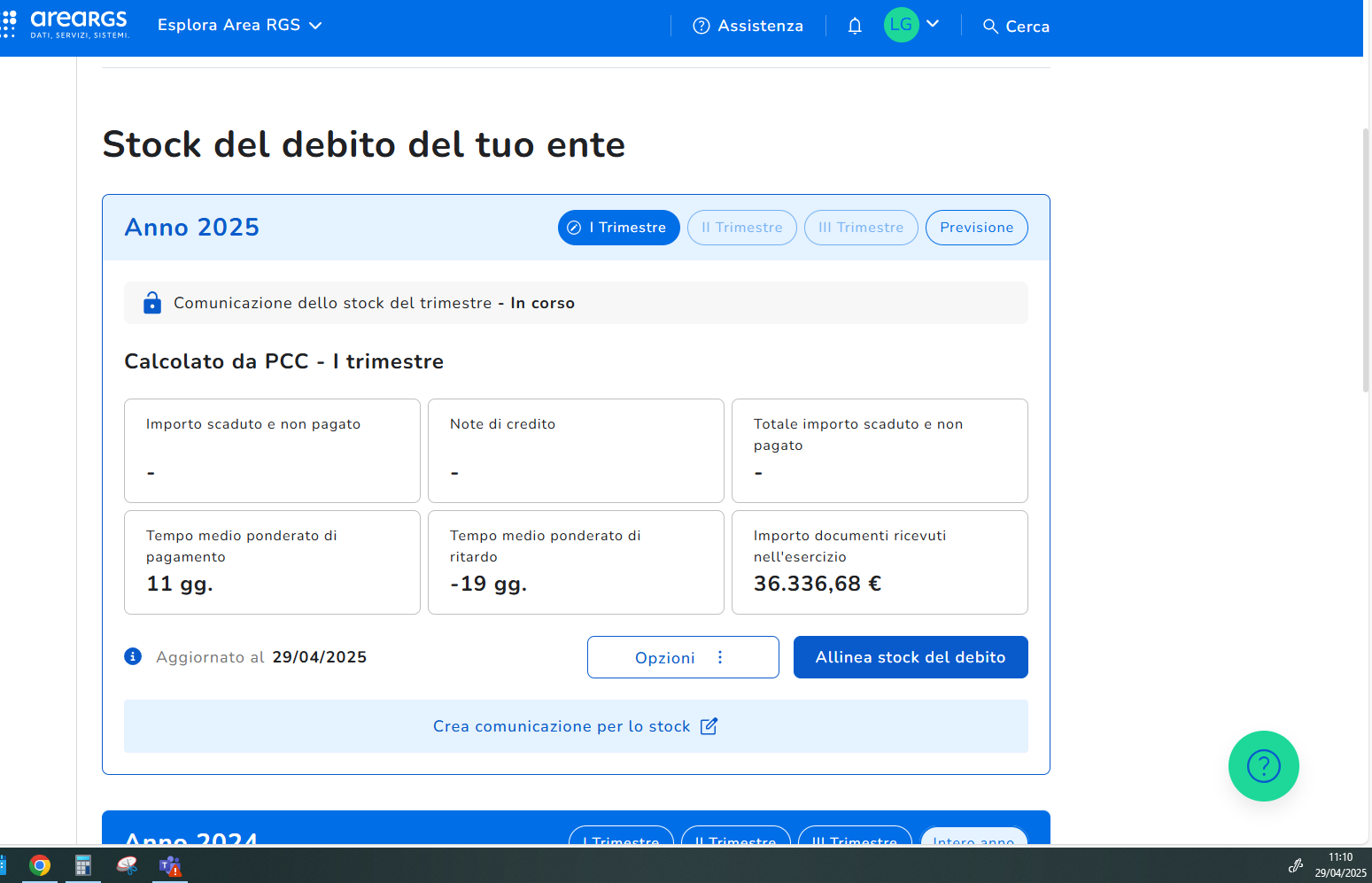The height and width of the screenshot is (883, 1372).
Task: Switch to the II Trimestre tab for 2025
Action: (x=741, y=228)
